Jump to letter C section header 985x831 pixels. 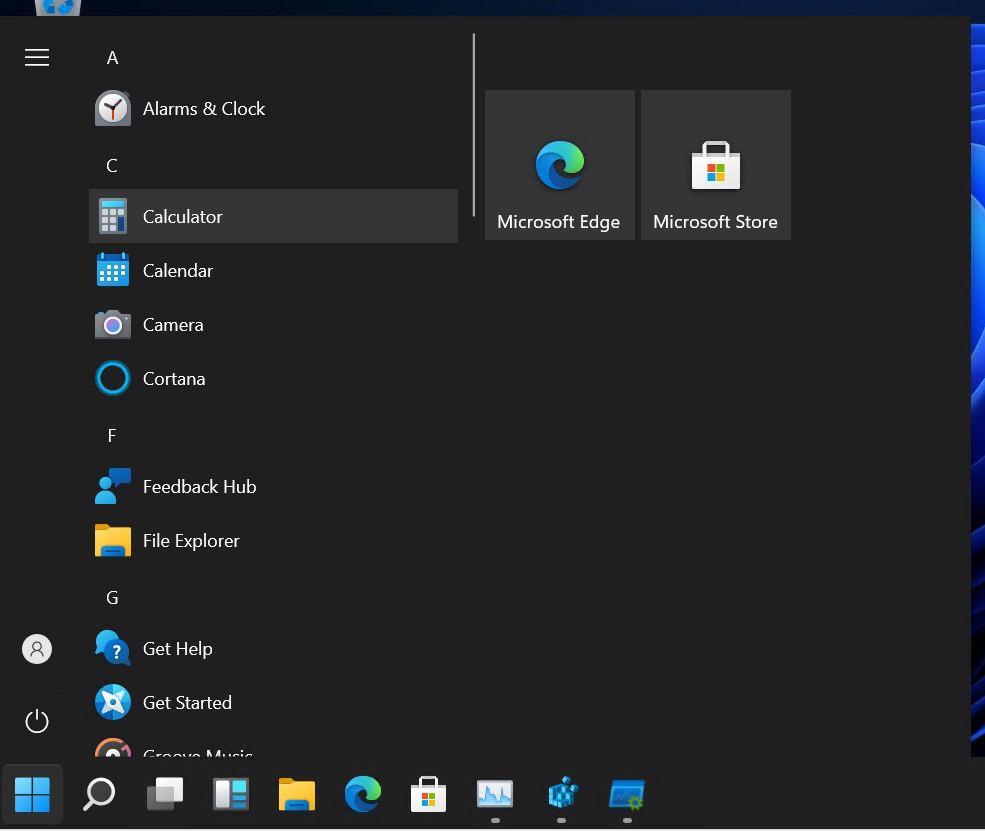click(112, 166)
